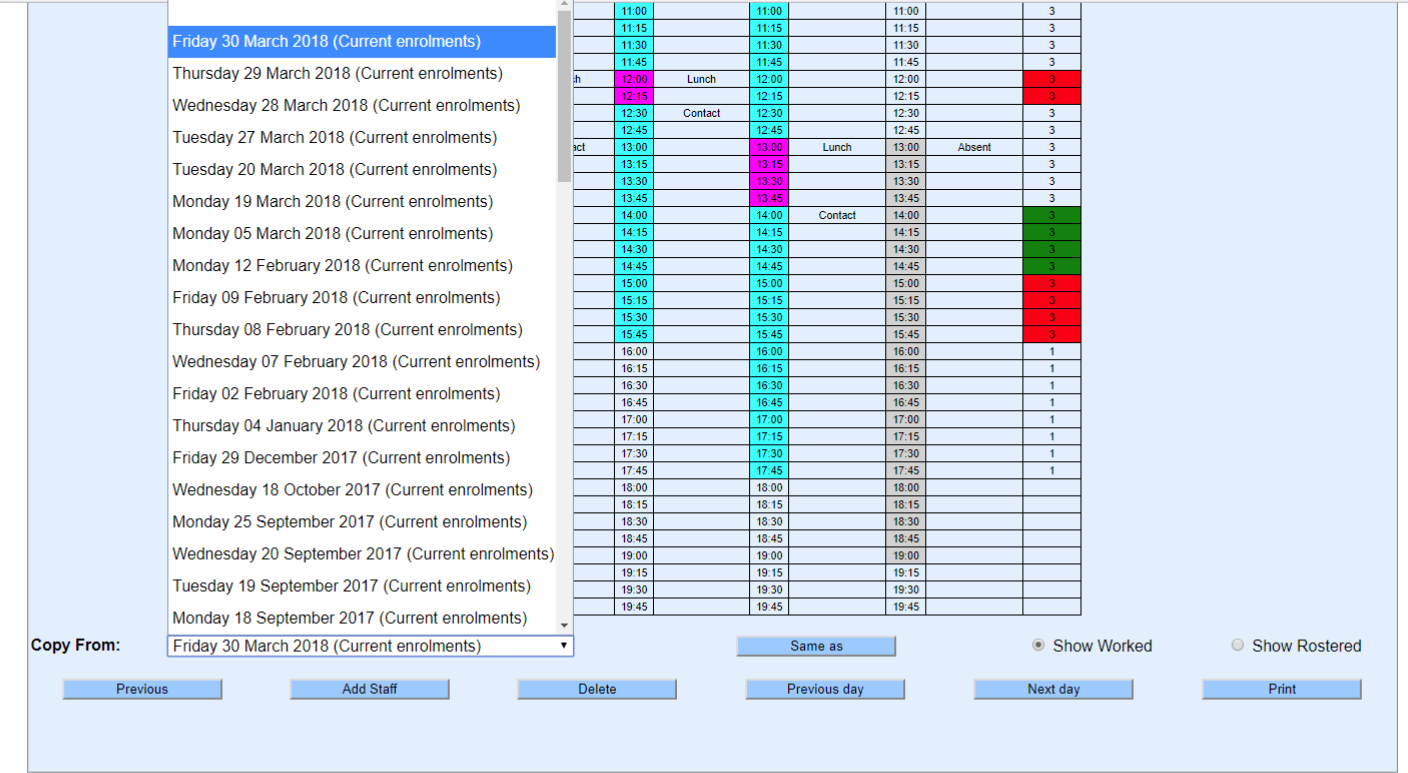
Task: Click the magenta 12:00 Lunch time cell
Action: [634, 79]
